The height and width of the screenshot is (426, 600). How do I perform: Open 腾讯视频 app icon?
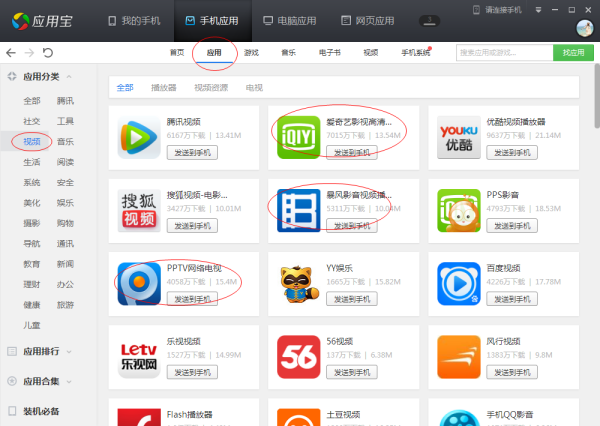point(139,137)
